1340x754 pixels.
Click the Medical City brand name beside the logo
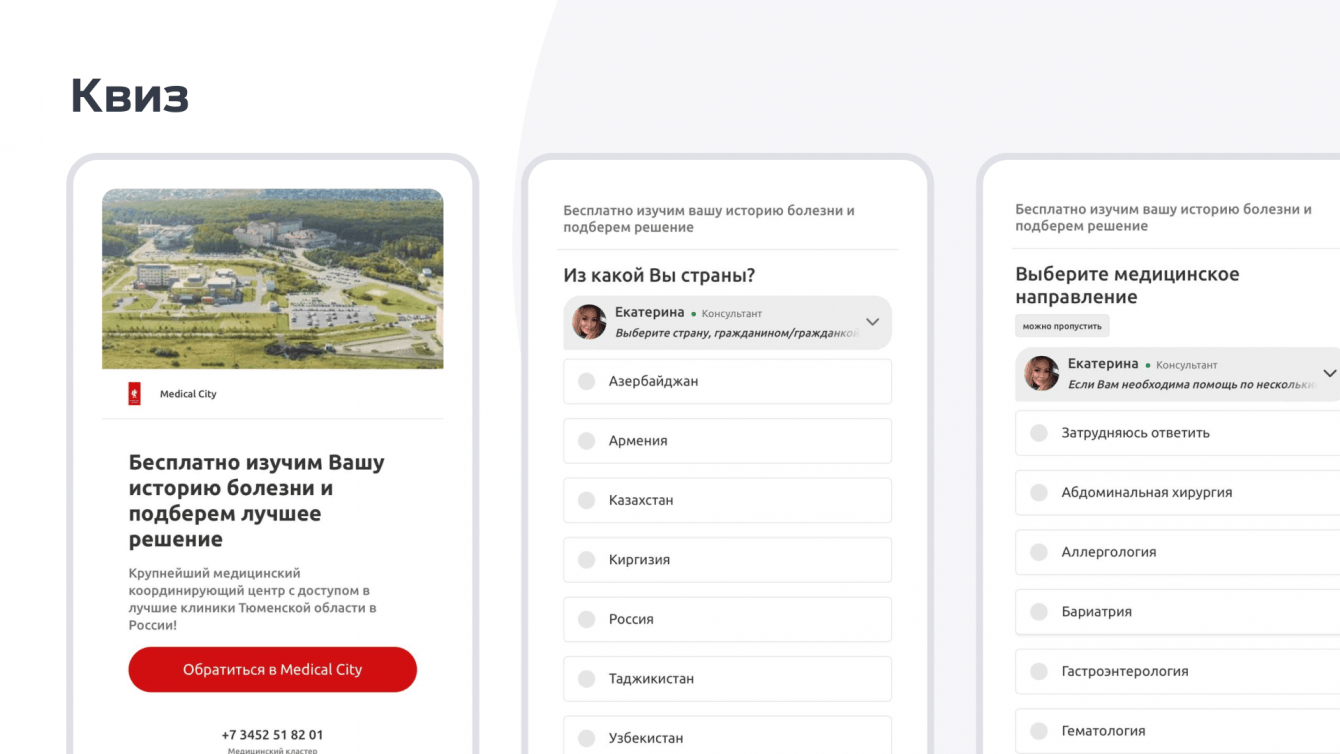click(x=188, y=394)
